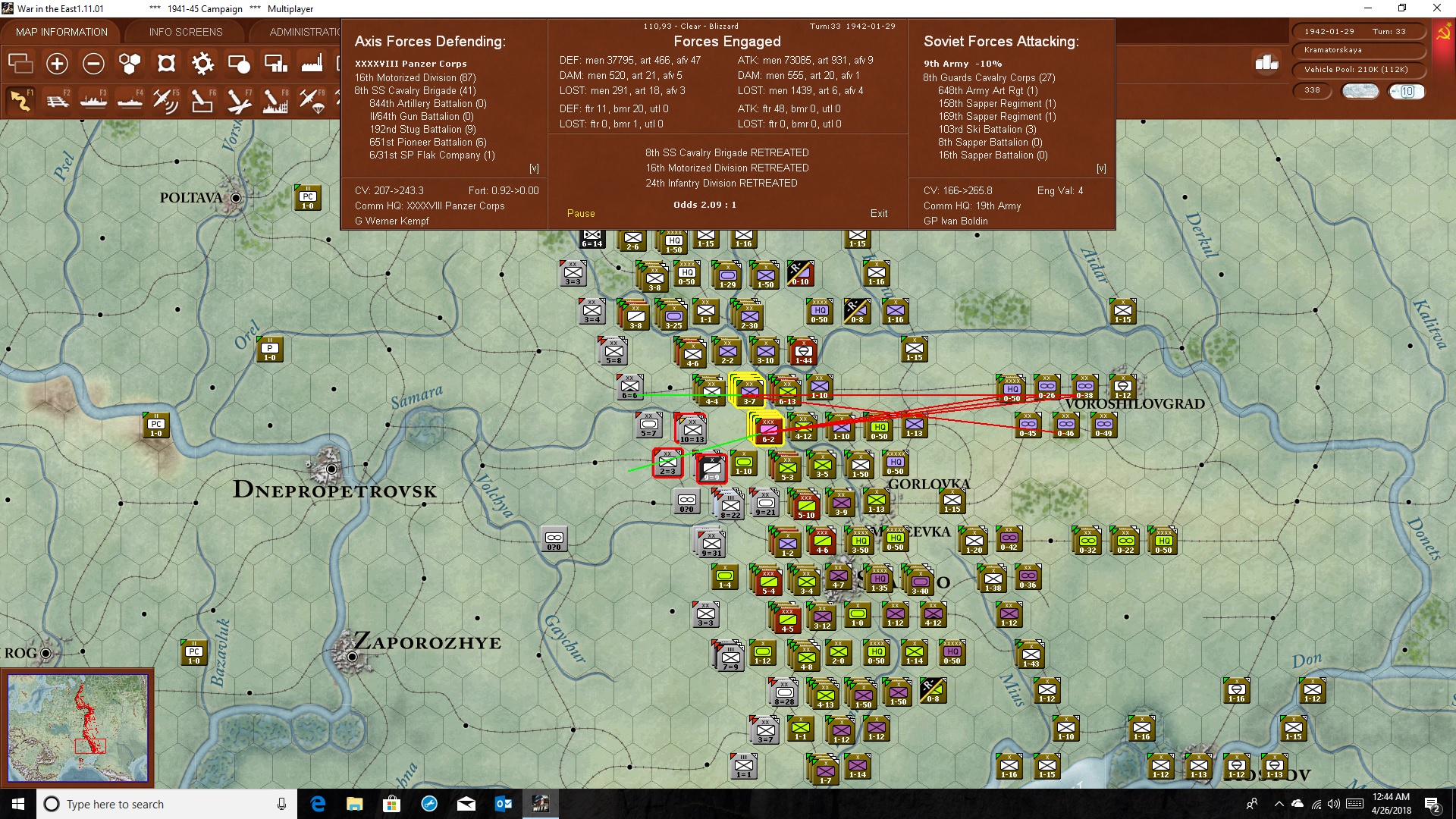Image resolution: width=1456 pixels, height=819 pixels.
Task: Select the F9 air transport parachute icon
Action: [312, 100]
